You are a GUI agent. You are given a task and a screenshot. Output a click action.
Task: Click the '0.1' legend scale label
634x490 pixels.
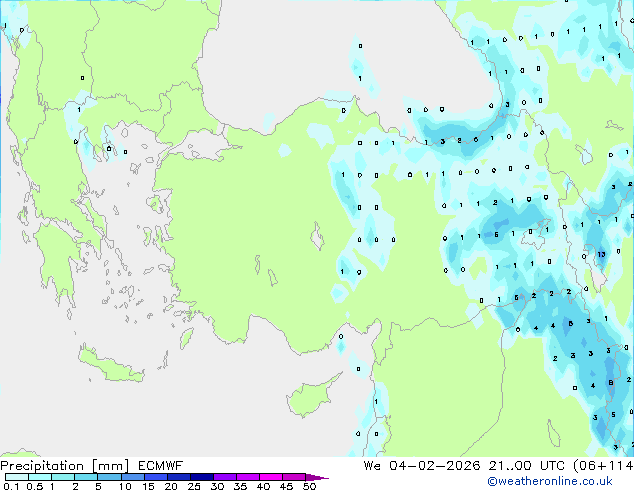pyautogui.click(x=11, y=486)
